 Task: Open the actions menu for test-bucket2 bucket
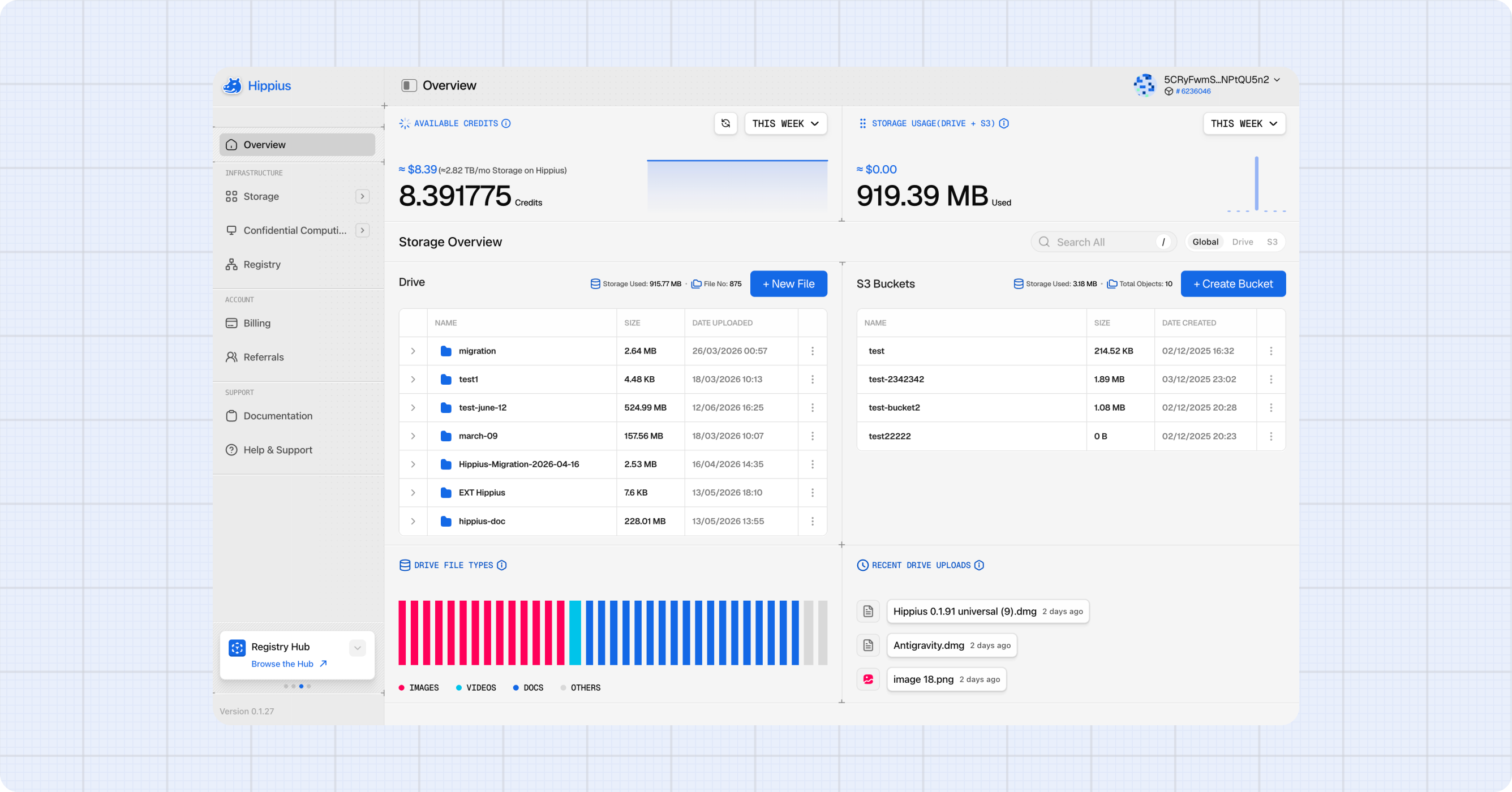(1272, 408)
